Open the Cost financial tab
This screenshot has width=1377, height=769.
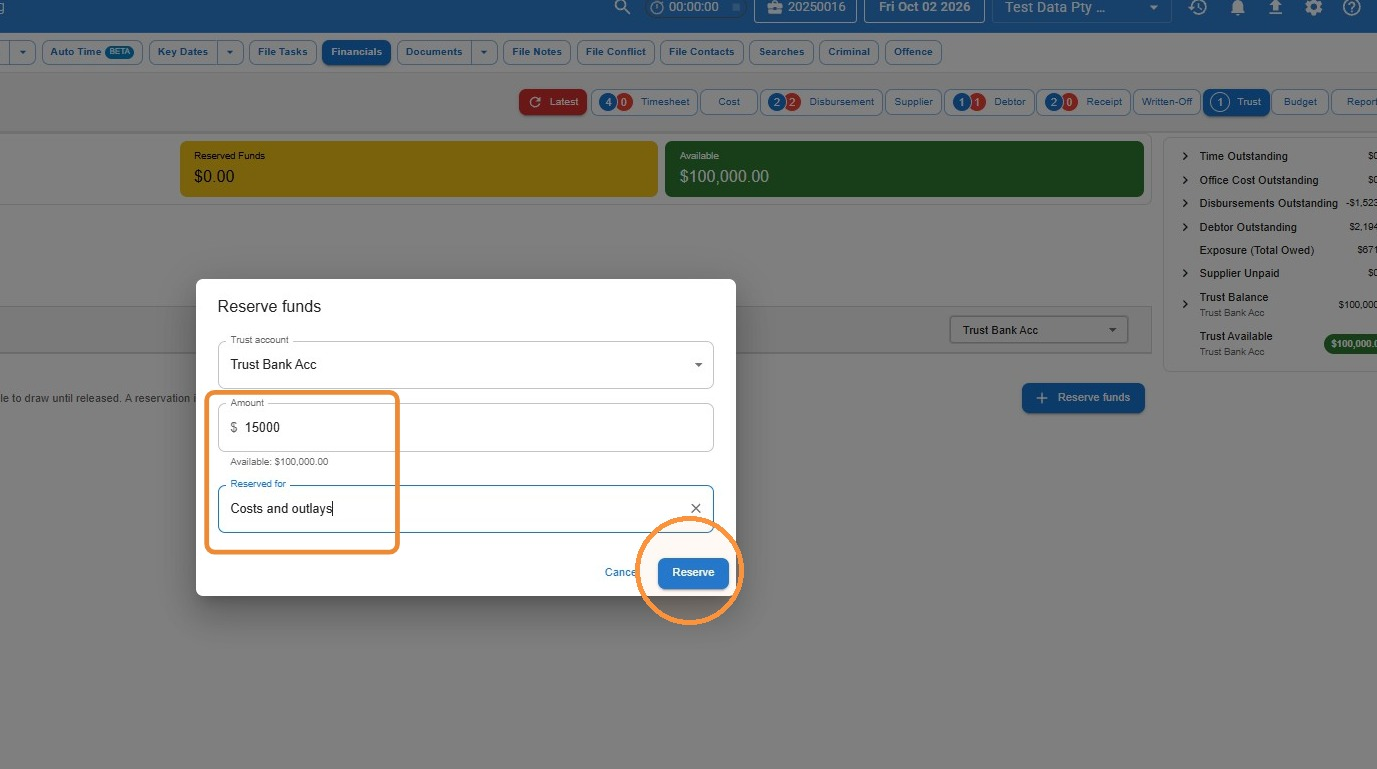(729, 102)
